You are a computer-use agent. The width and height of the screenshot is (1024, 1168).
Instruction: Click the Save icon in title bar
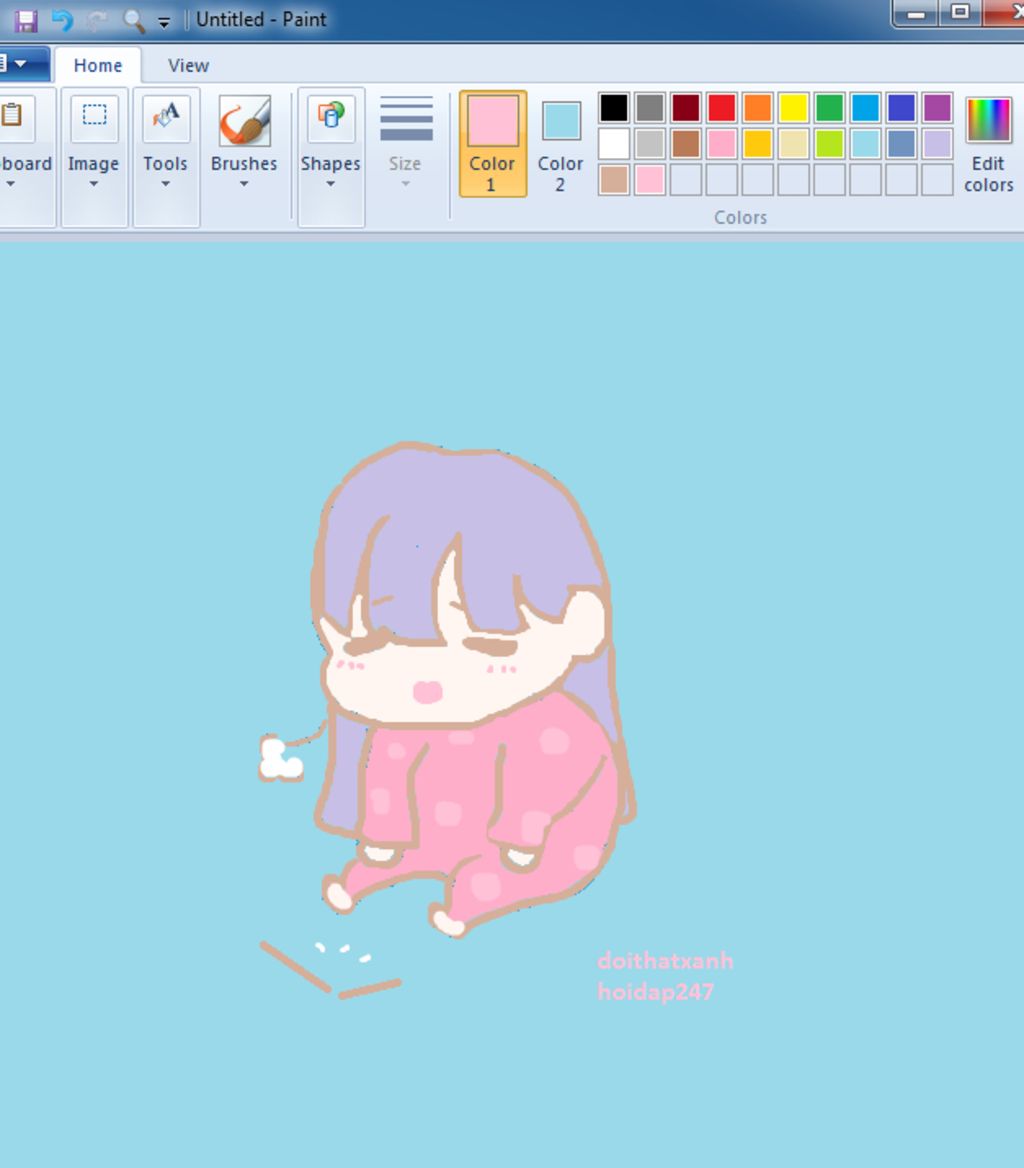point(26,20)
